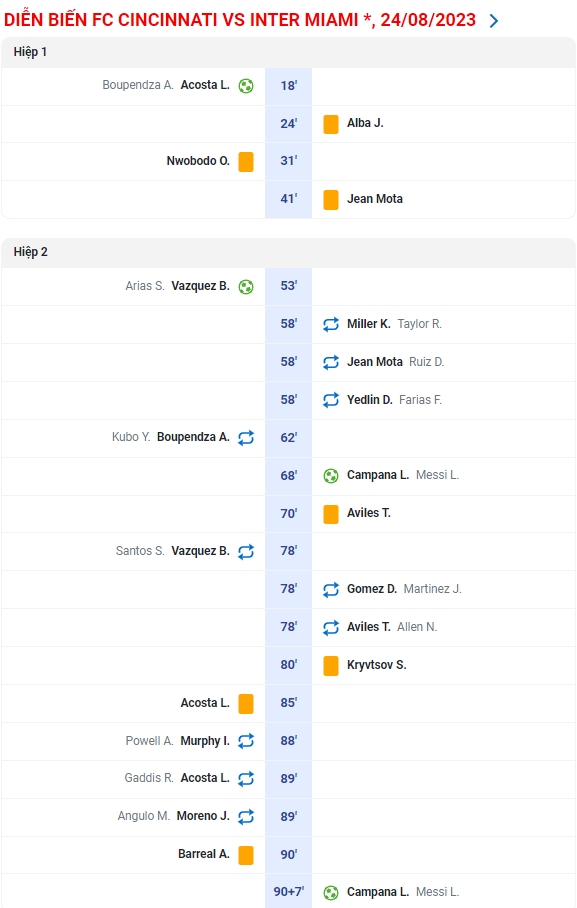Click player name Yedlin D.
The image size is (577, 908).
coord(370,400)
